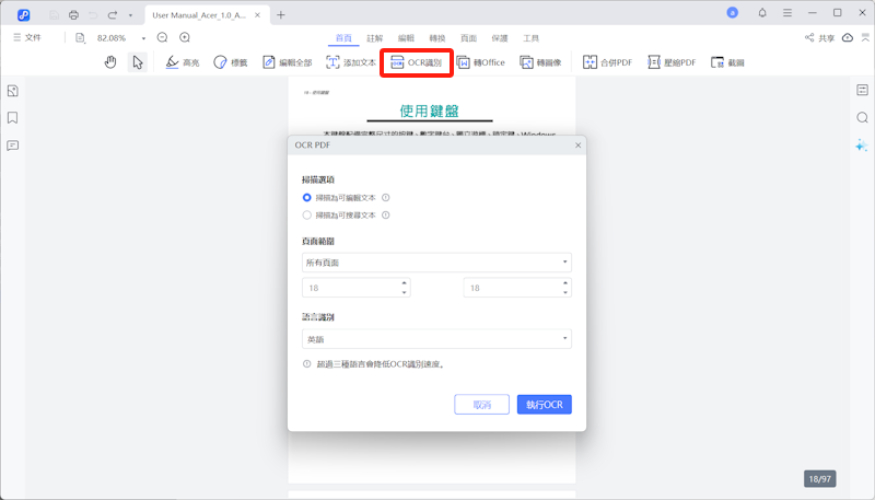Open the notifications bell
The image size is (875, 500).
[x=762, y=13]
